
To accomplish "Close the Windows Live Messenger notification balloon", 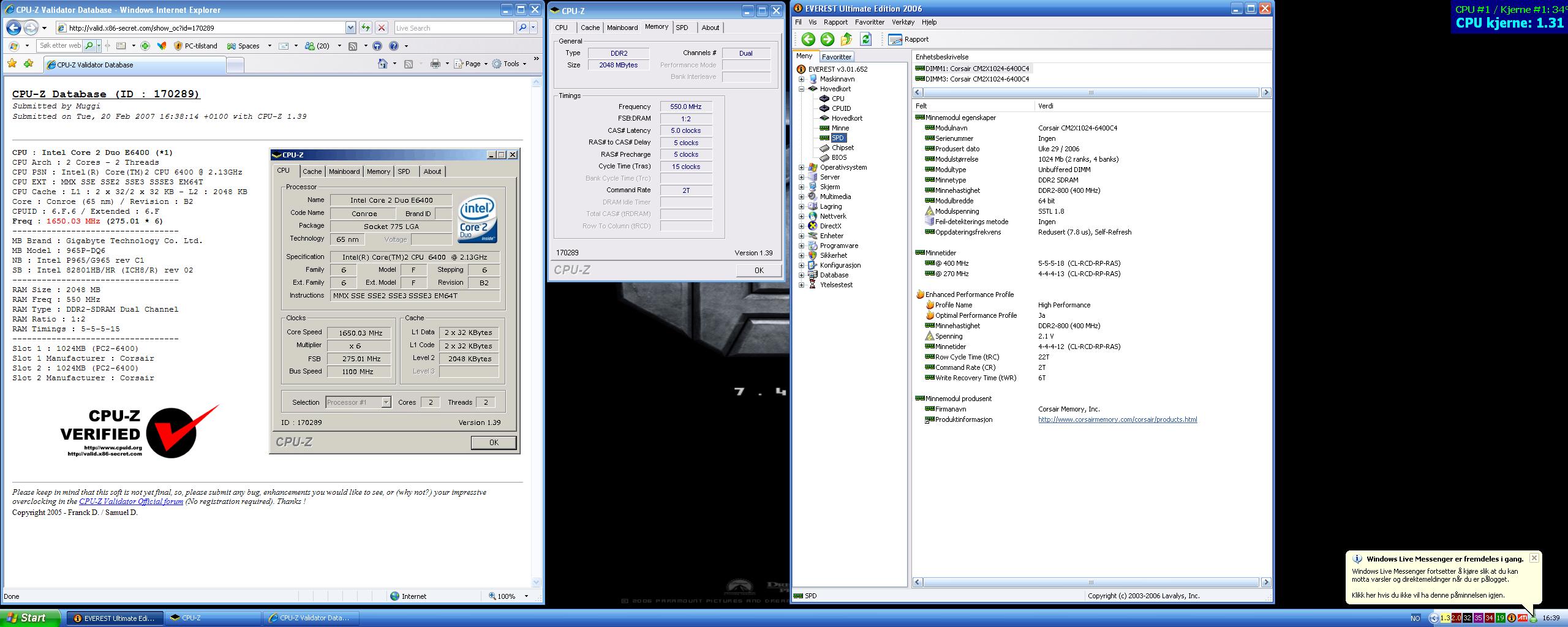I will point(1534,558).
